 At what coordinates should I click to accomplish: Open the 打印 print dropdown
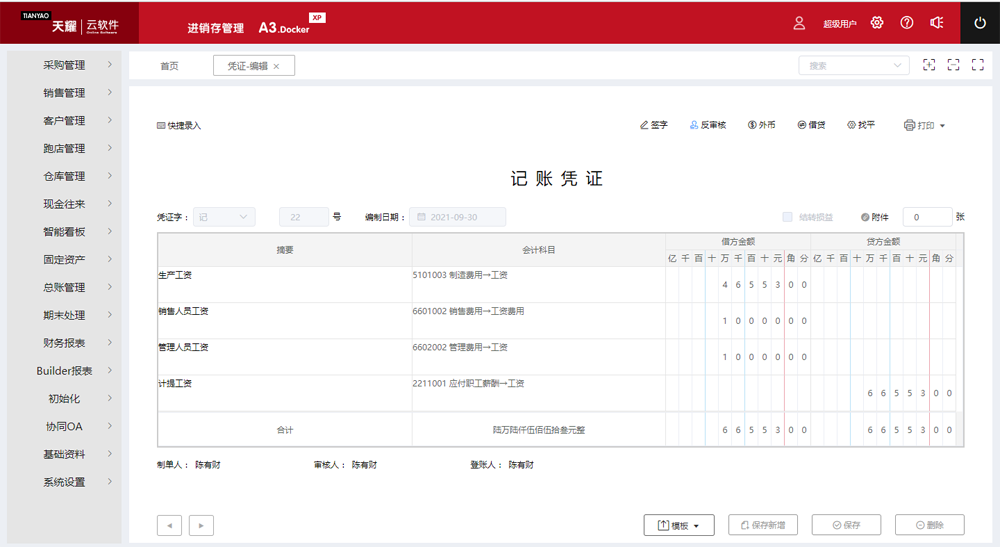pos(924,126)
